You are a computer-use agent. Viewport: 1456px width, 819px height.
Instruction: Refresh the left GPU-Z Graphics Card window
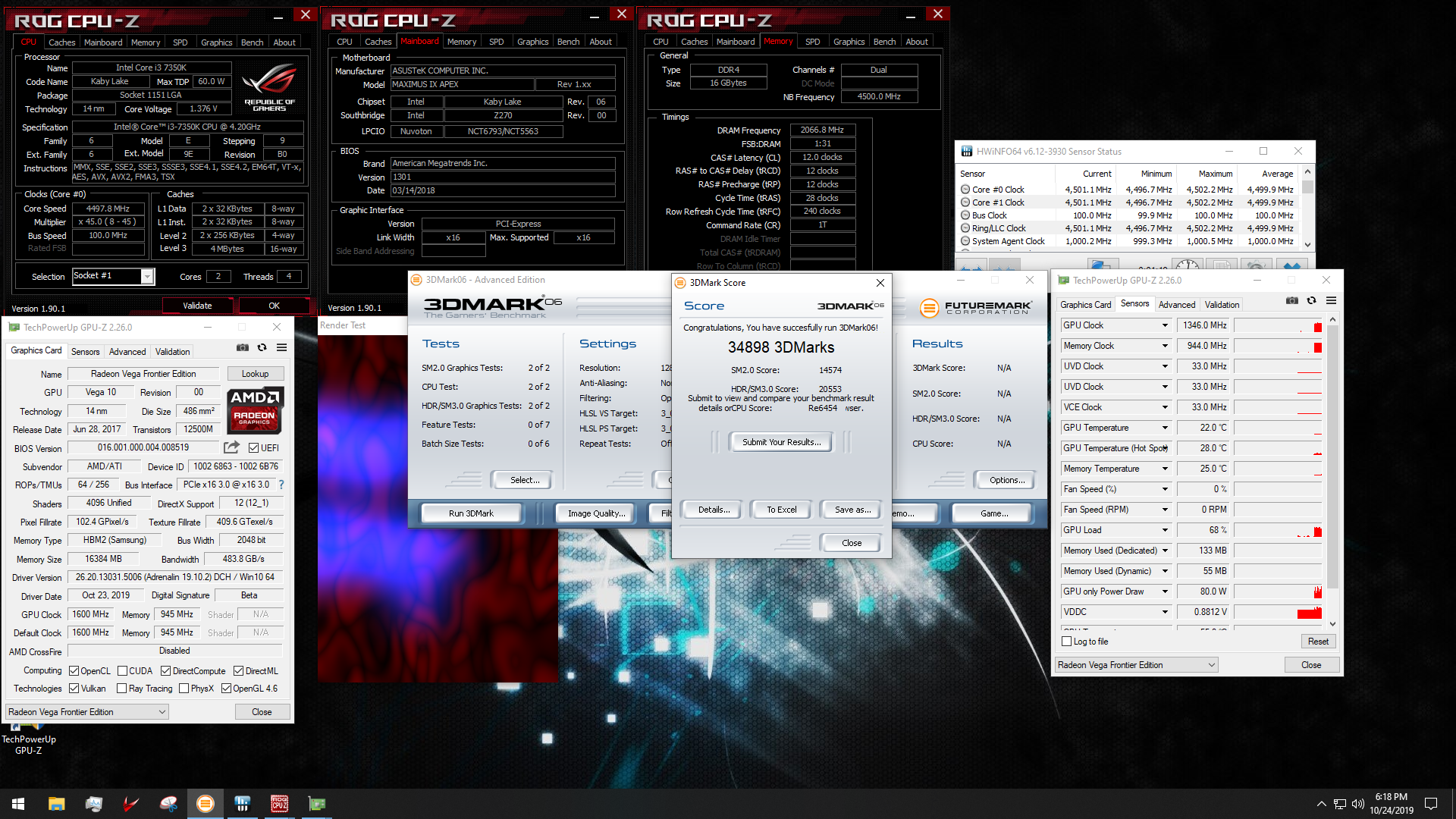point(262,347)
